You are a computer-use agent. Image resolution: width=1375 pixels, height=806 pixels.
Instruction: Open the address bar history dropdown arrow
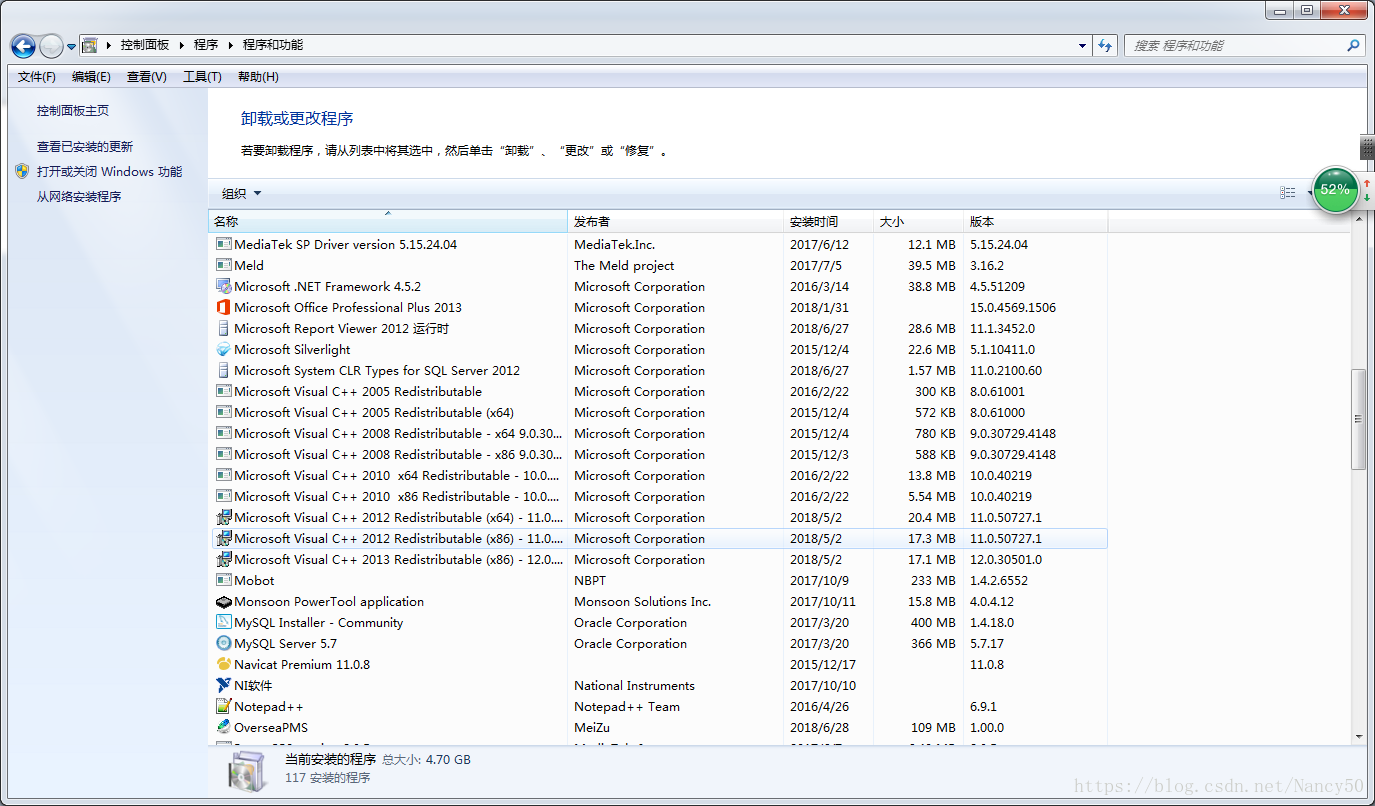tap(1082, 45)
